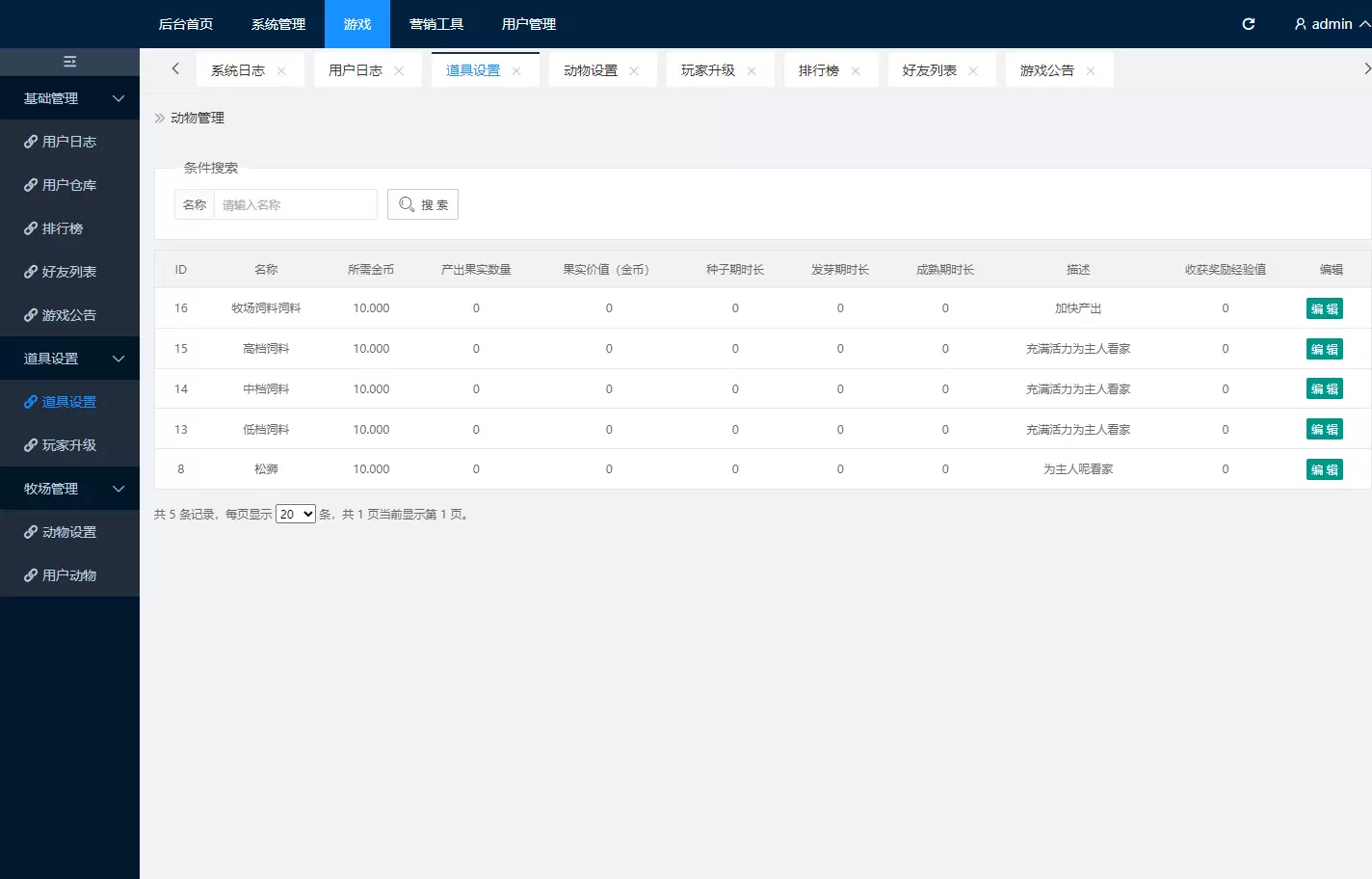Click the 加快产出 description cell

[1078, 308]
